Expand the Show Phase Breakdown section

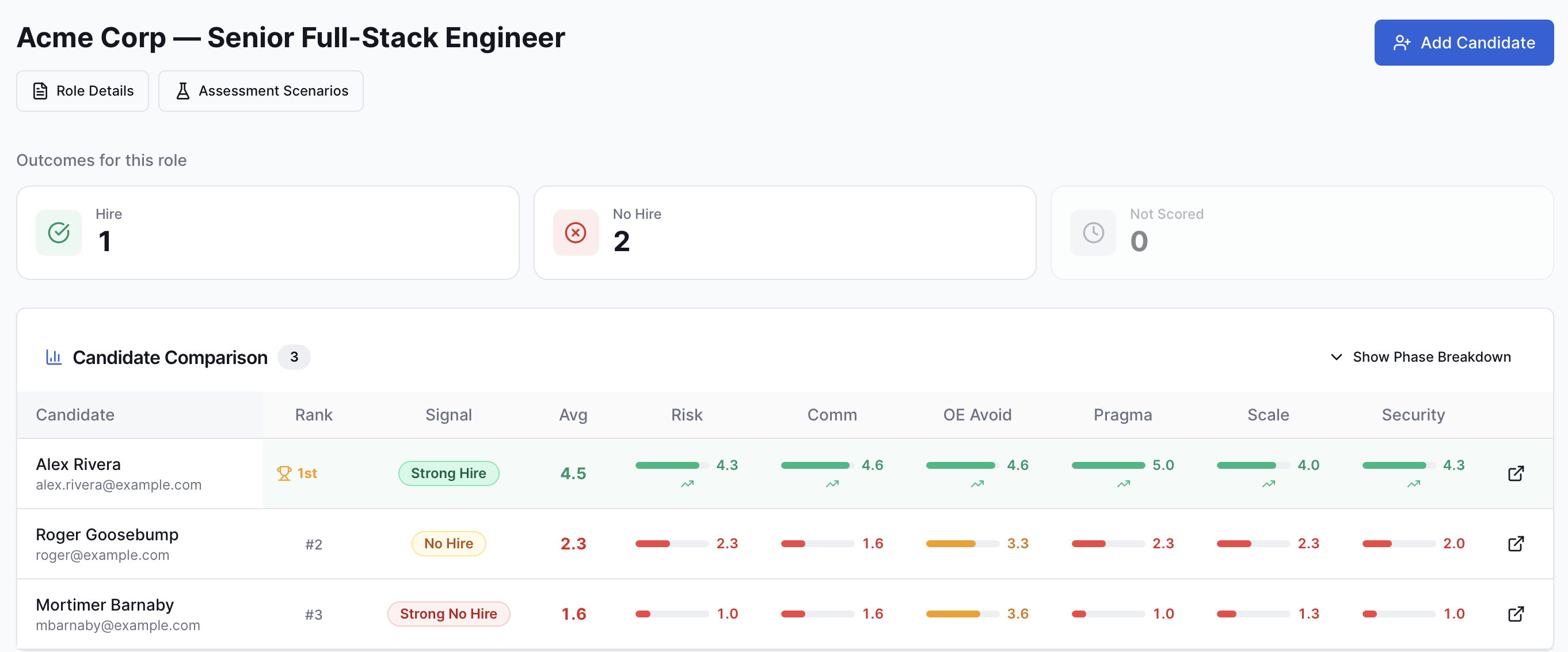point(1431,357)
